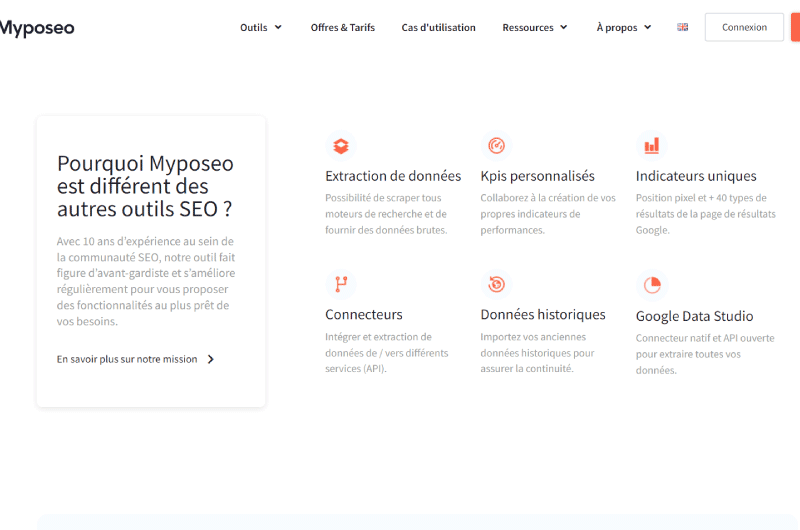Open the Outils dropdown menu
Image resolution: width=800 pixels, height=530 pixels.
pyautogui.click(x=261, y=28)
